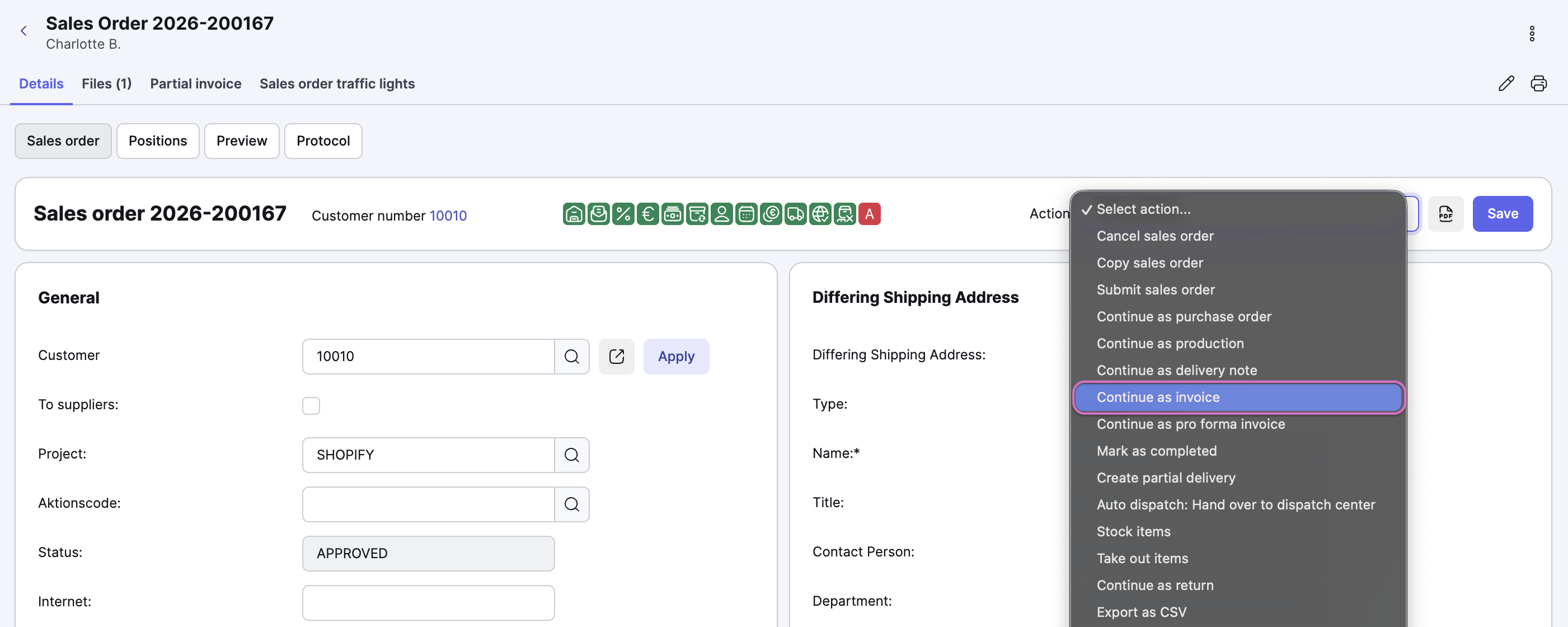The image size is (1568, 627).
Task: Open the Files (1) tab
Action: [x=106, y=83]
